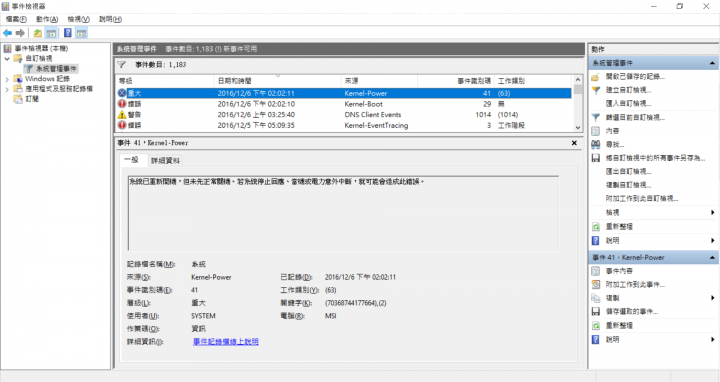The height and width of the screenshot is (382, 720).
Task: Open 說明 submenu in 事件 41 Kernel-Power section
Action: tap(654, 339)
